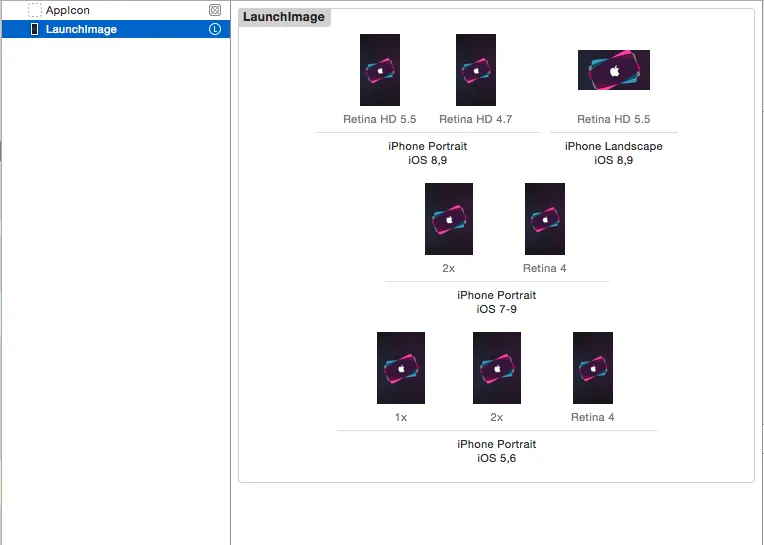Select the Retina HD 5.5 landscape image
This screenshot has height=545, width=764.
coord(614,70)
